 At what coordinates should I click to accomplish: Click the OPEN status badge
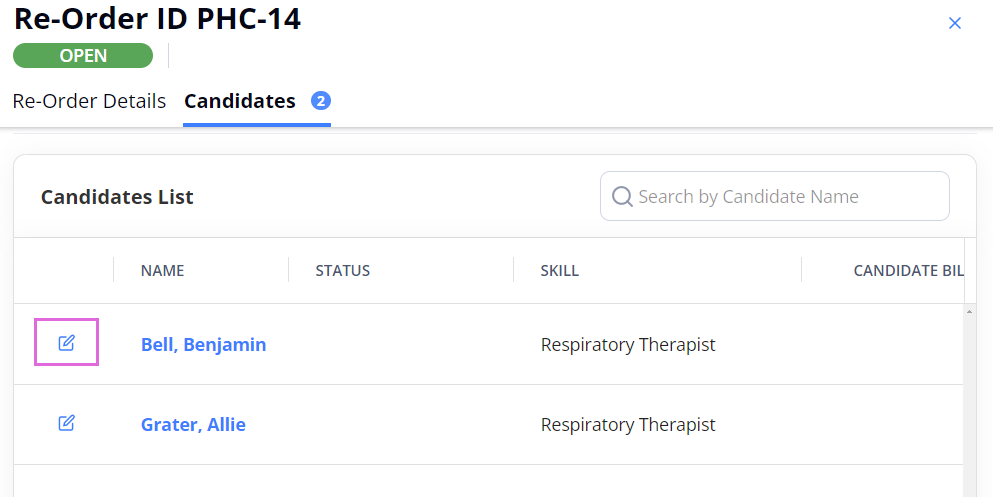tap(83, 56)
